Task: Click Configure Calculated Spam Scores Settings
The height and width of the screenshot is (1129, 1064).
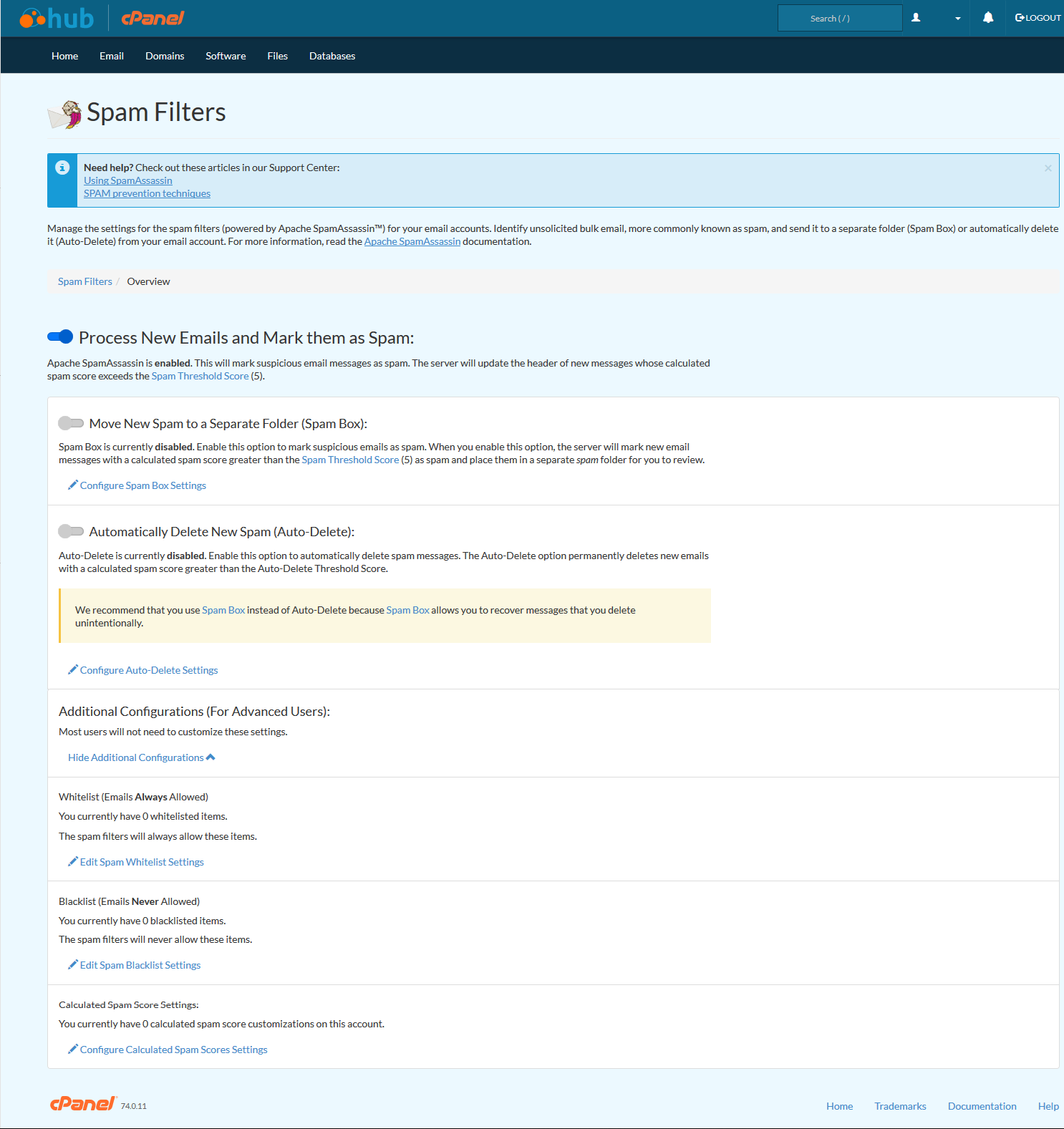Action: 173,1050
